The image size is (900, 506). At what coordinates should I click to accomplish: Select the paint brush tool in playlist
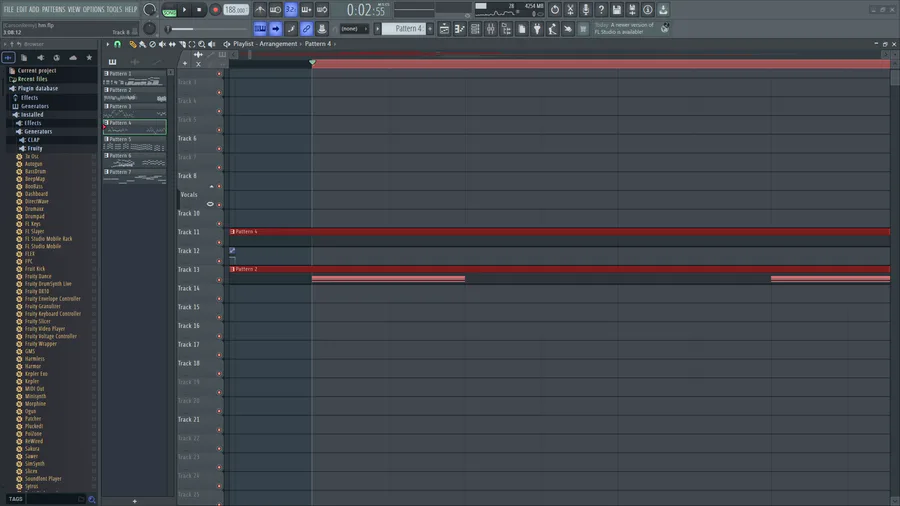(142, 44)
